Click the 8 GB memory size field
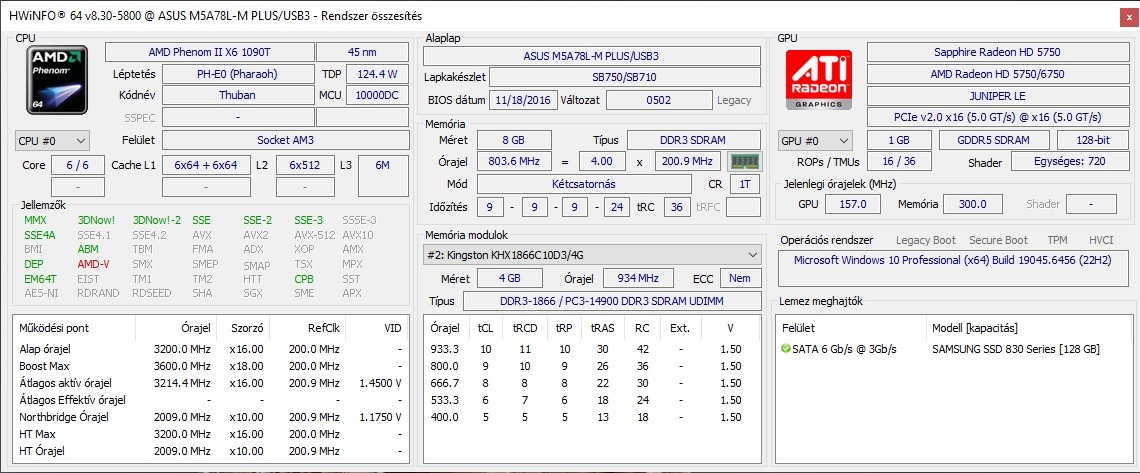1140x473 pixels. tap(515, 140)
